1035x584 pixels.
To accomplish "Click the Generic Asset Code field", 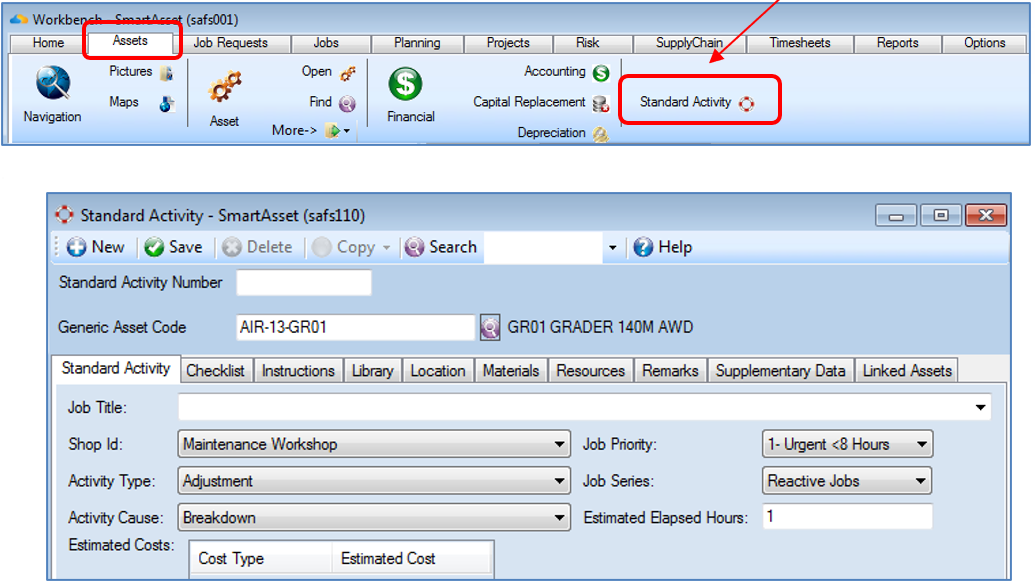I will click(x=356, y=327).
